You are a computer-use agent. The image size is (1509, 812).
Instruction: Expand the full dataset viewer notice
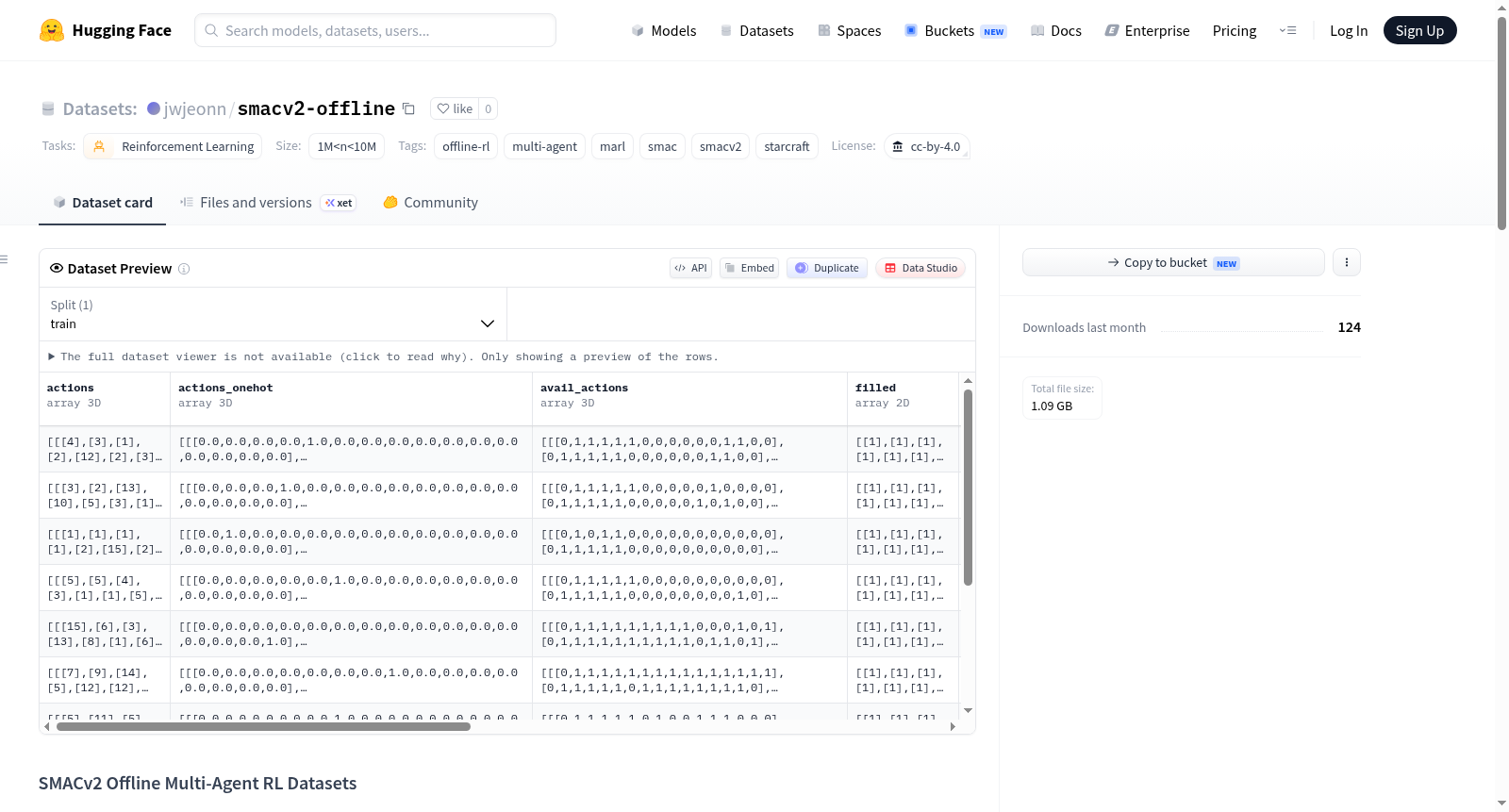(383, 356)
